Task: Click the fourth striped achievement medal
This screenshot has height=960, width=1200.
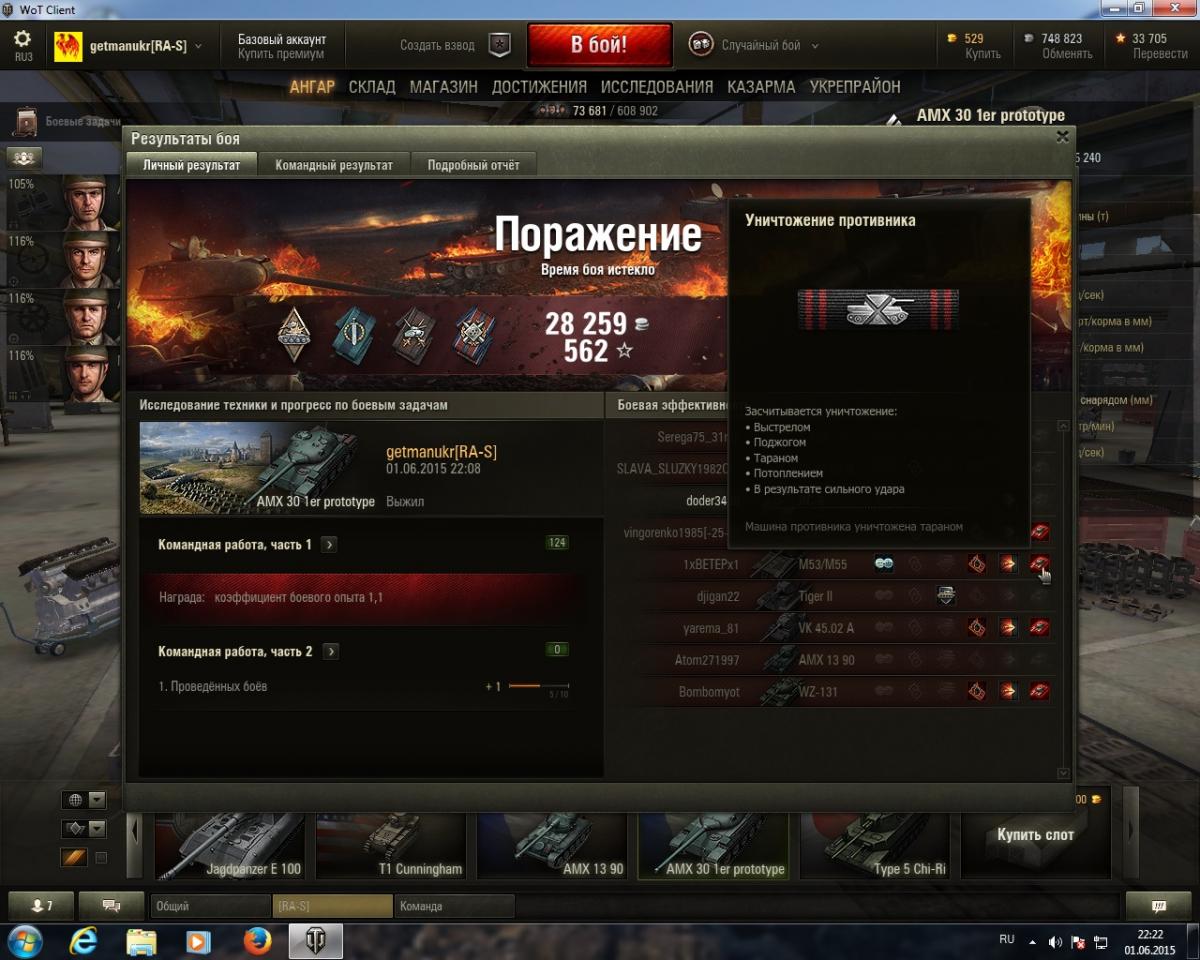Action: (474, 334)
